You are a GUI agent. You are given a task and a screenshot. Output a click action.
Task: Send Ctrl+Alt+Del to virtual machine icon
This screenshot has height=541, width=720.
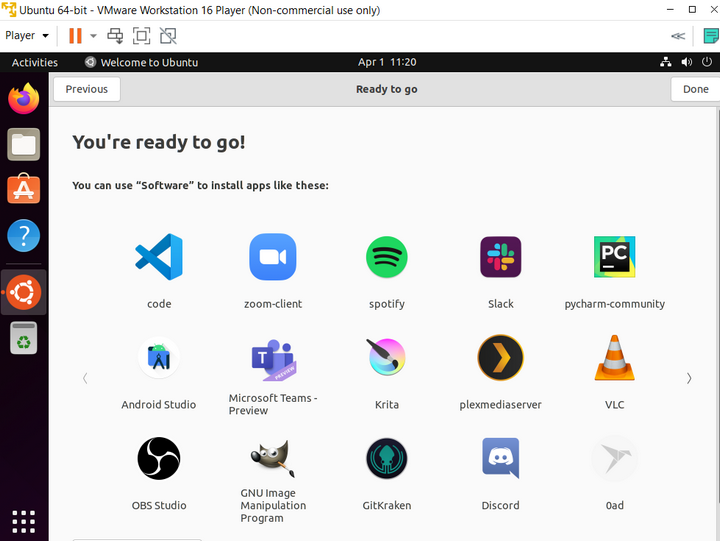(x=115, y=35)
